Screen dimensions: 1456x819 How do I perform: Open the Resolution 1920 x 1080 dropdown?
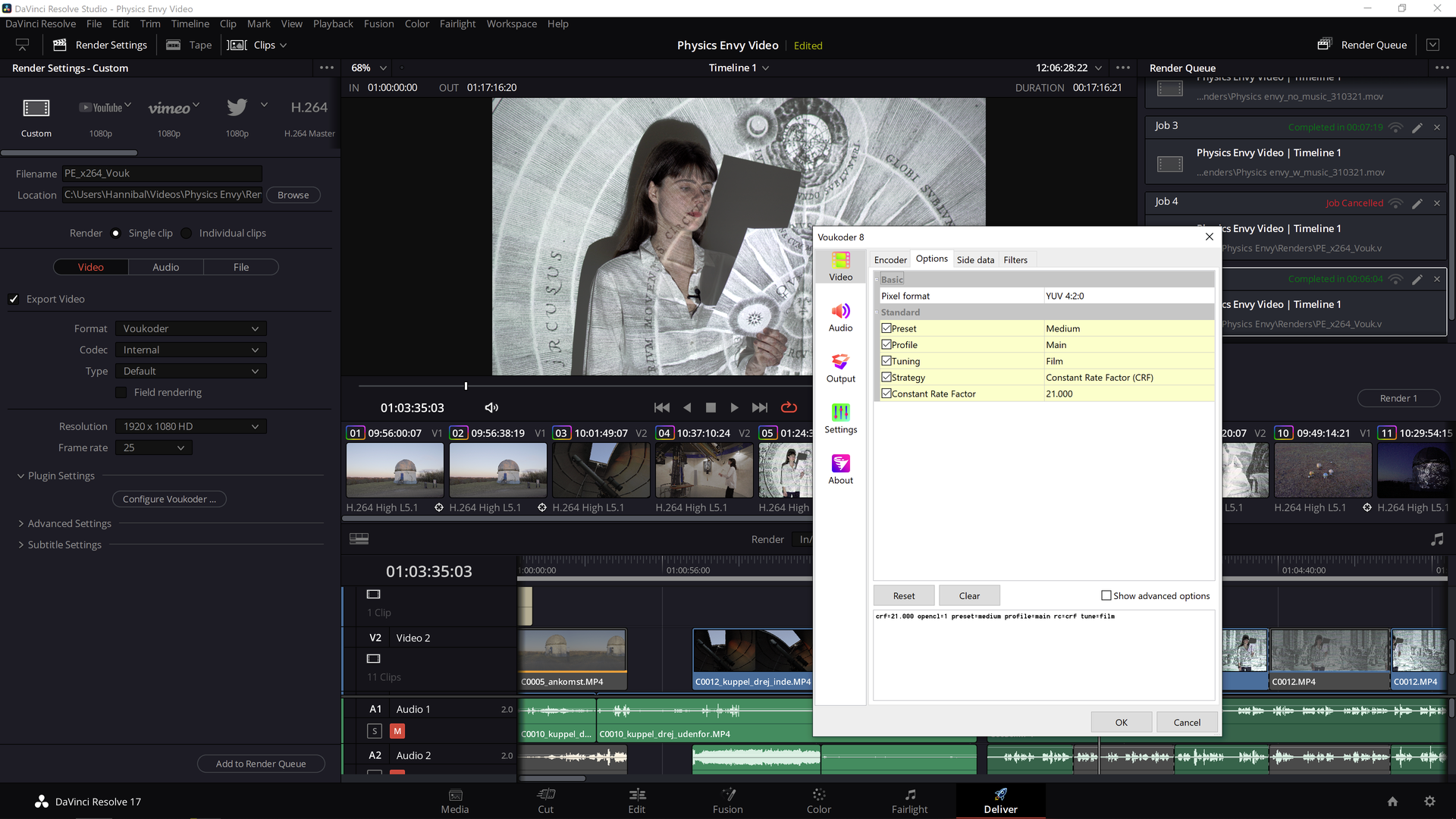[x=191, y=426]
